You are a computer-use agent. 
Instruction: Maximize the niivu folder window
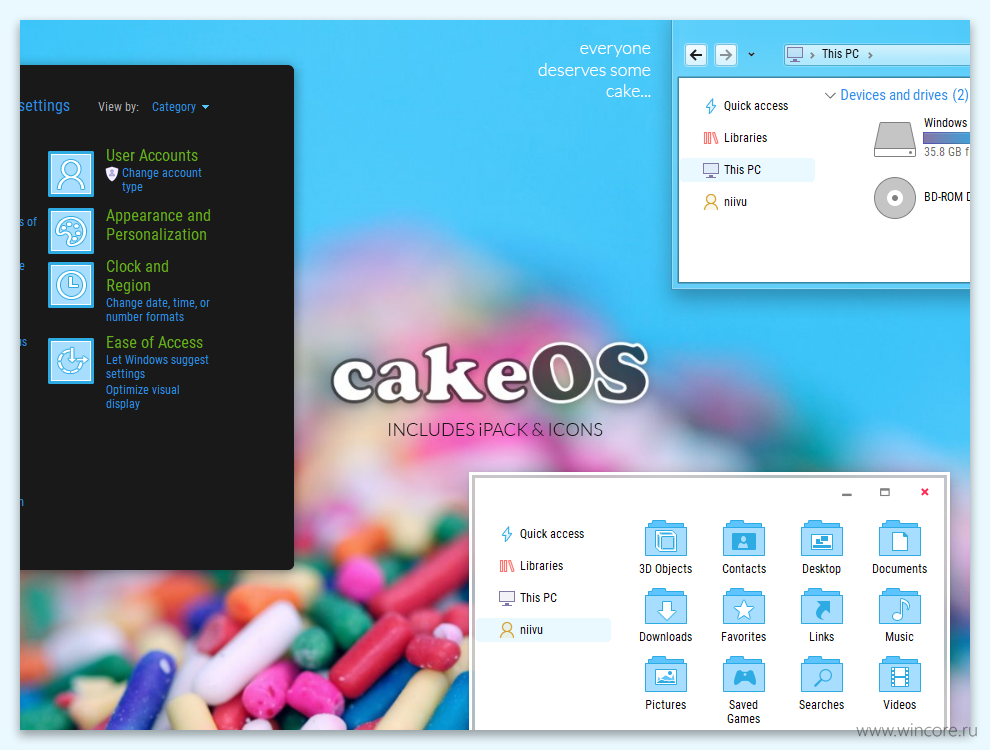885,492
